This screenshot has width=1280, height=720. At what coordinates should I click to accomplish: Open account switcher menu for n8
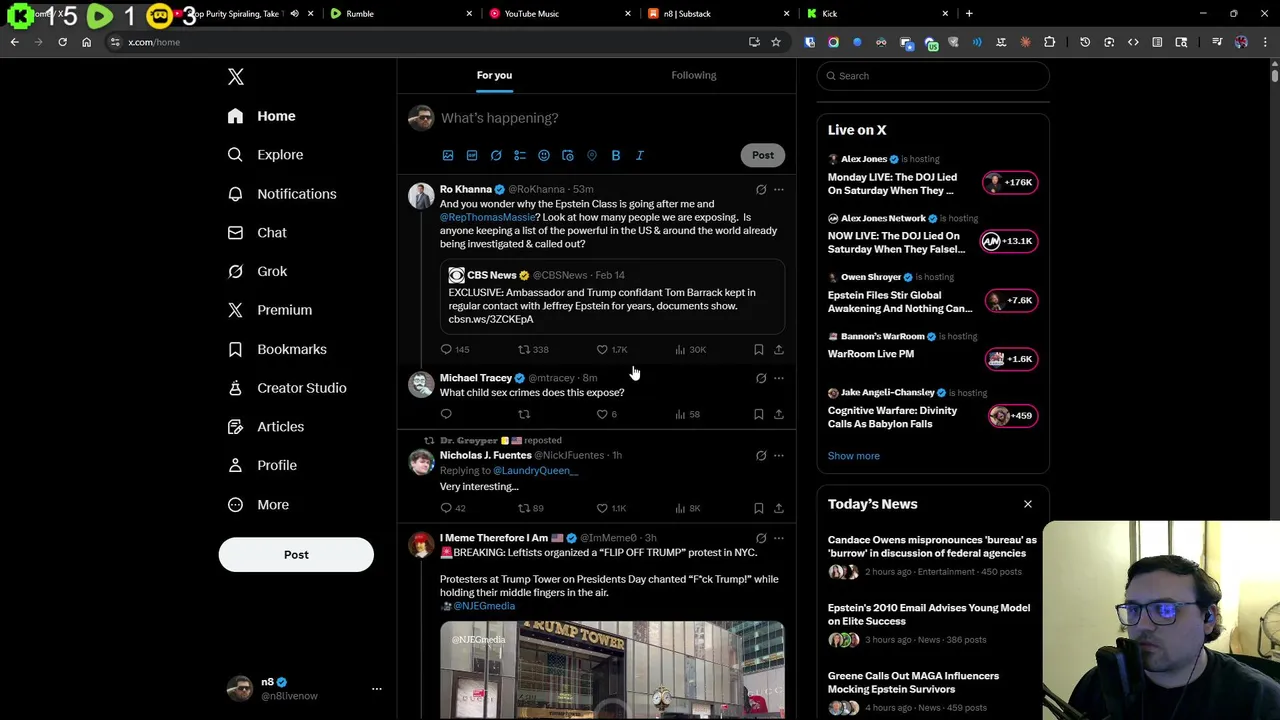click(x=377, y=689)
